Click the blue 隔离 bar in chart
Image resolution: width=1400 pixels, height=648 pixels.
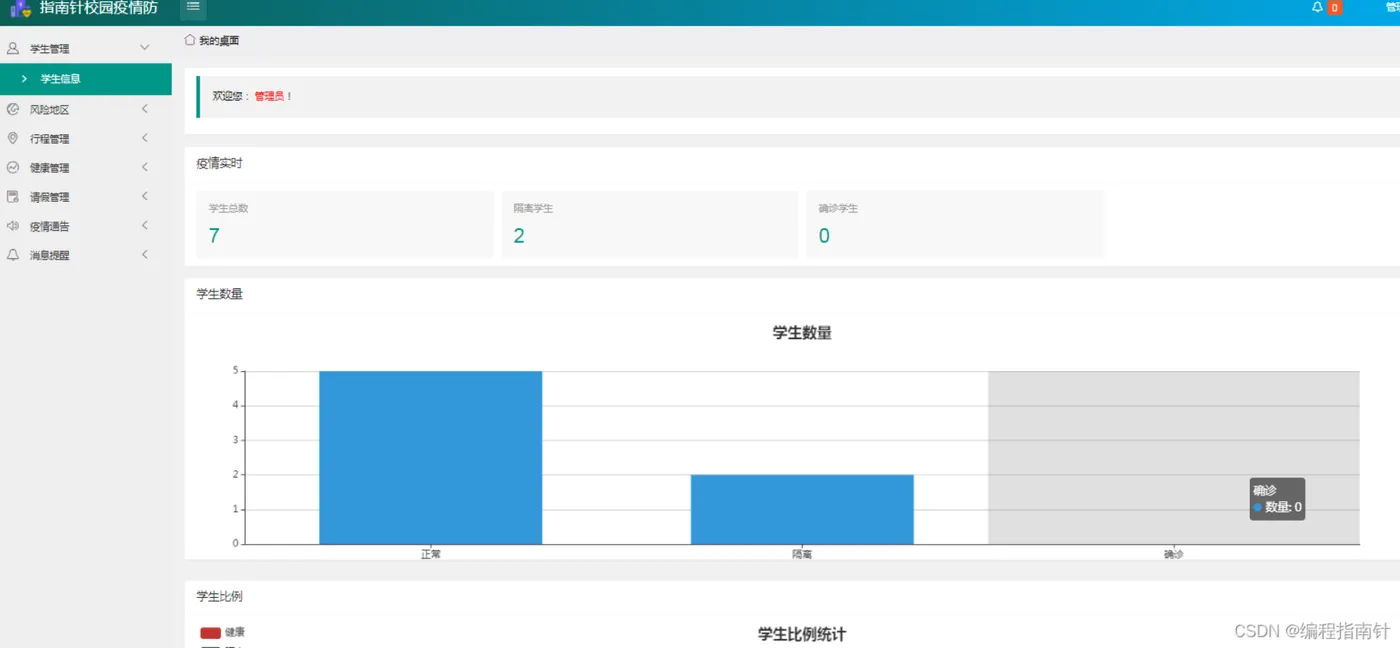(802, 509)
